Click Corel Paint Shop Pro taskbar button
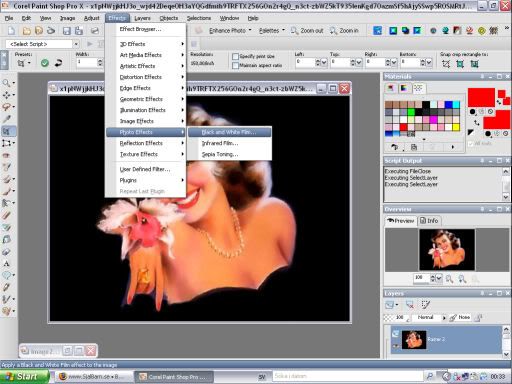 [173, 377]
